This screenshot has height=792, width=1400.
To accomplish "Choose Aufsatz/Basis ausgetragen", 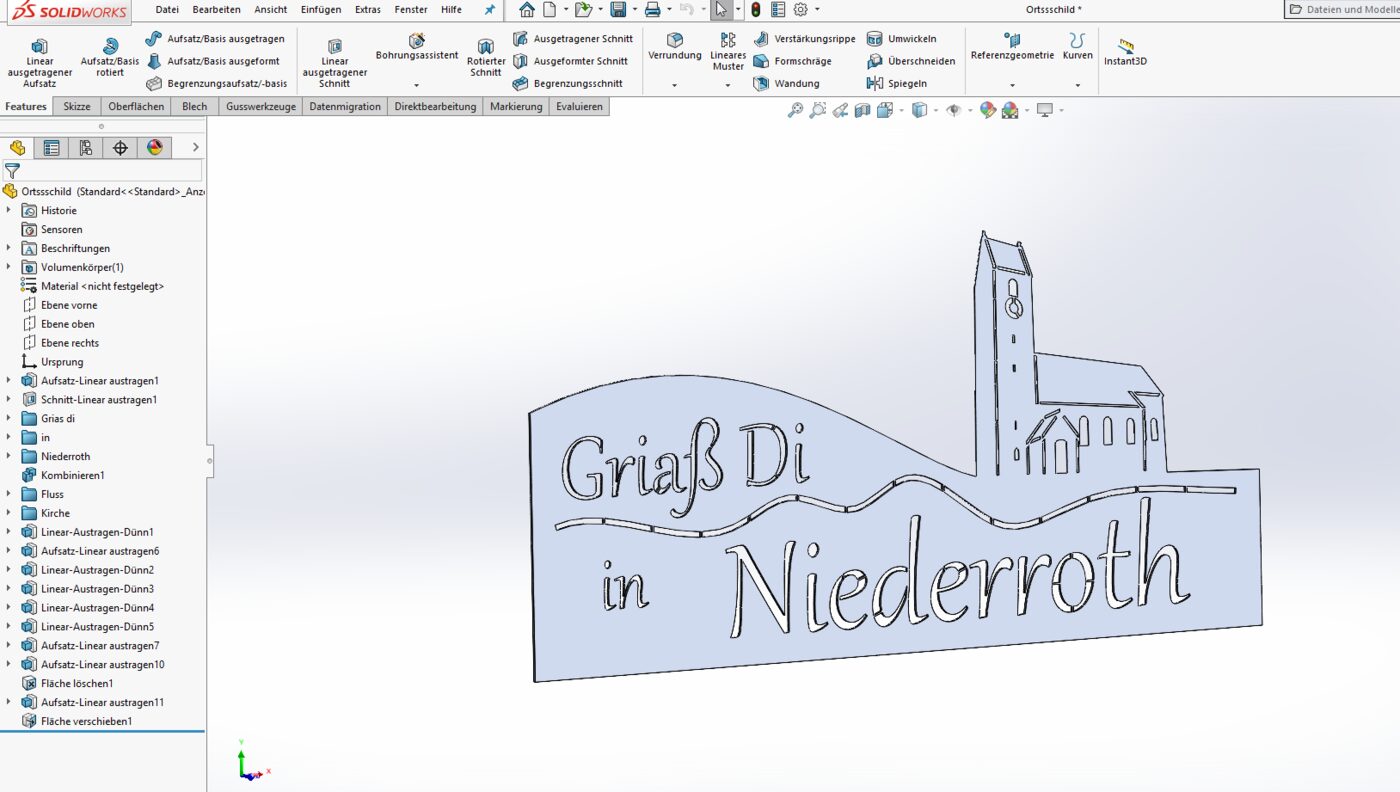I will 215,39.
